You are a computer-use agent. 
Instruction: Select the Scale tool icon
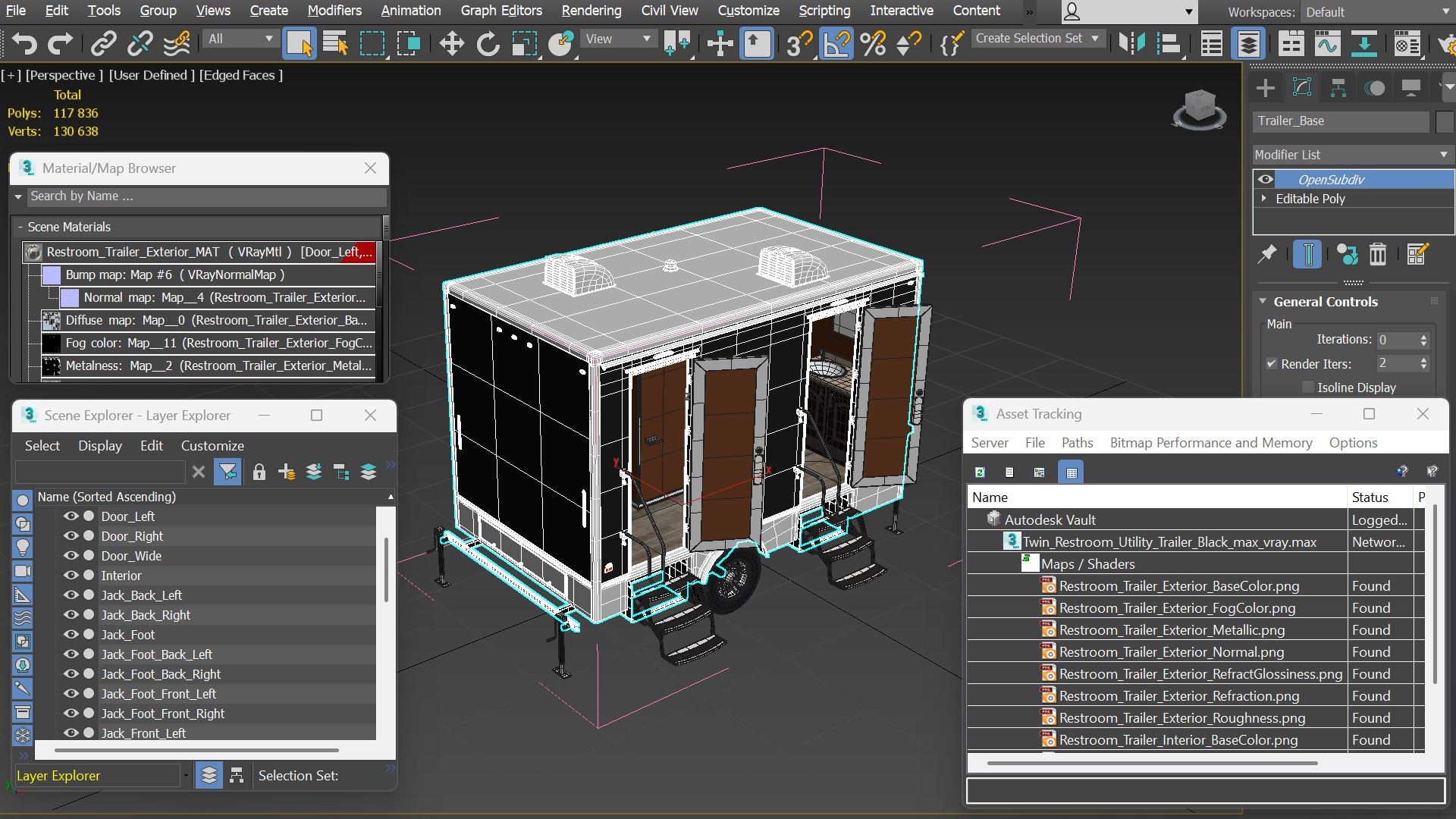coord(524,43)
